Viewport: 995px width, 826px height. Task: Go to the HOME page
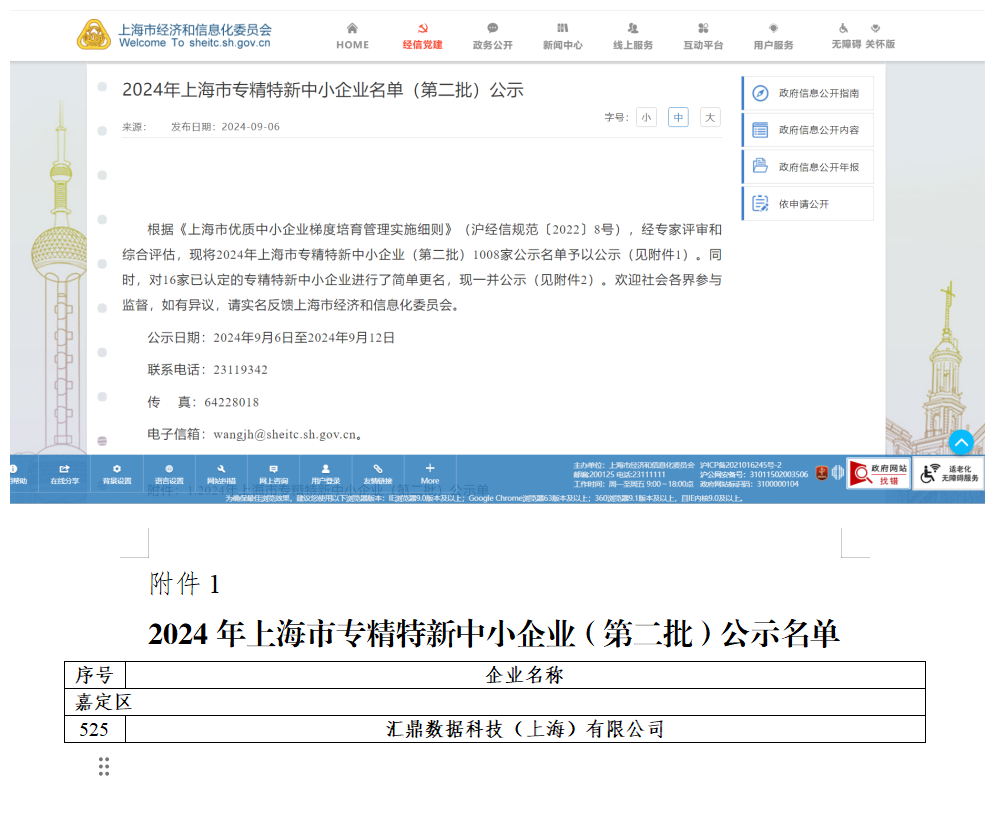tap(352, 36)
